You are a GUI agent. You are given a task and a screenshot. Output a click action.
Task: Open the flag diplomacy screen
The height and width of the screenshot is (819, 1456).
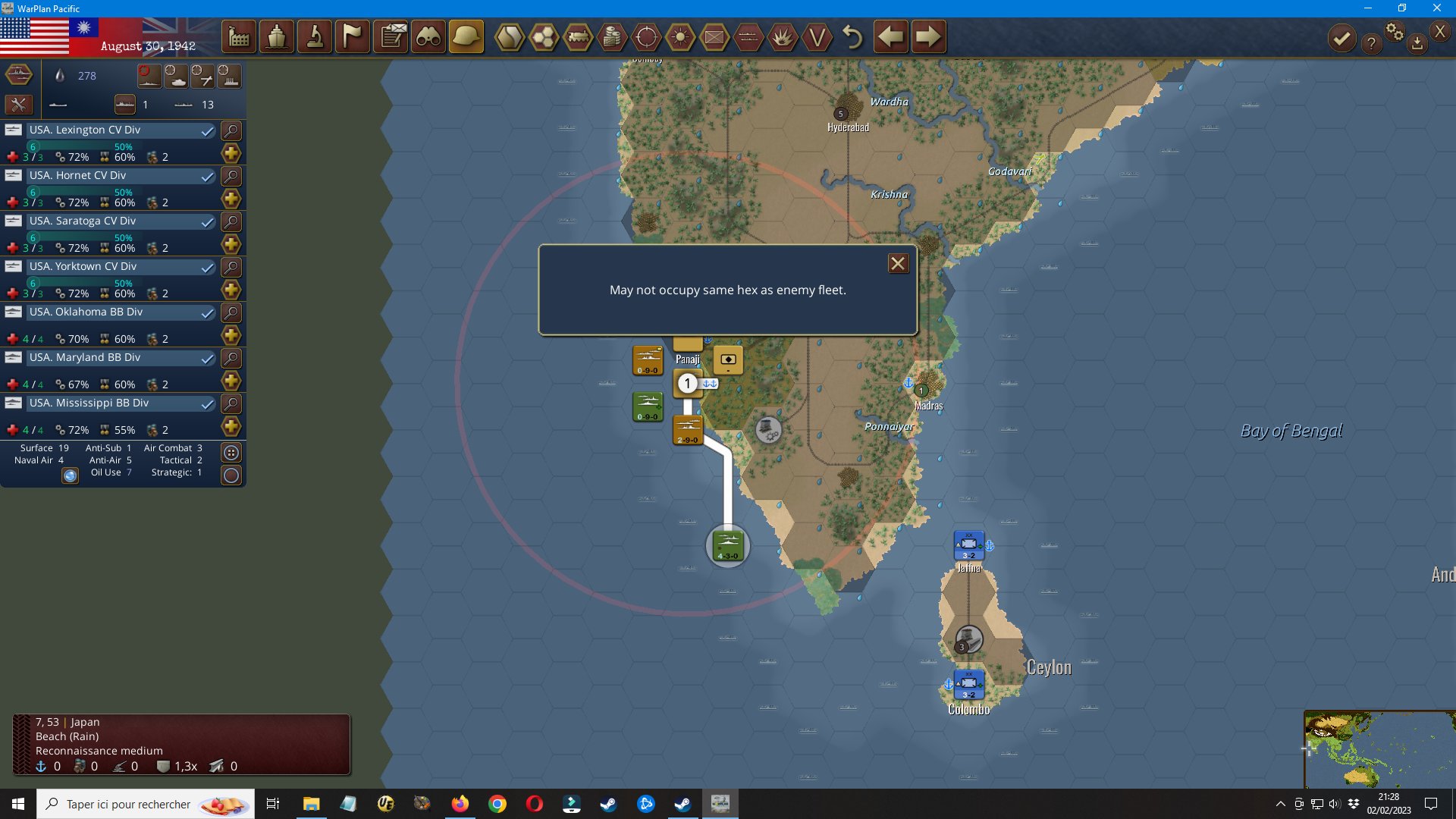tap(353, 37)
